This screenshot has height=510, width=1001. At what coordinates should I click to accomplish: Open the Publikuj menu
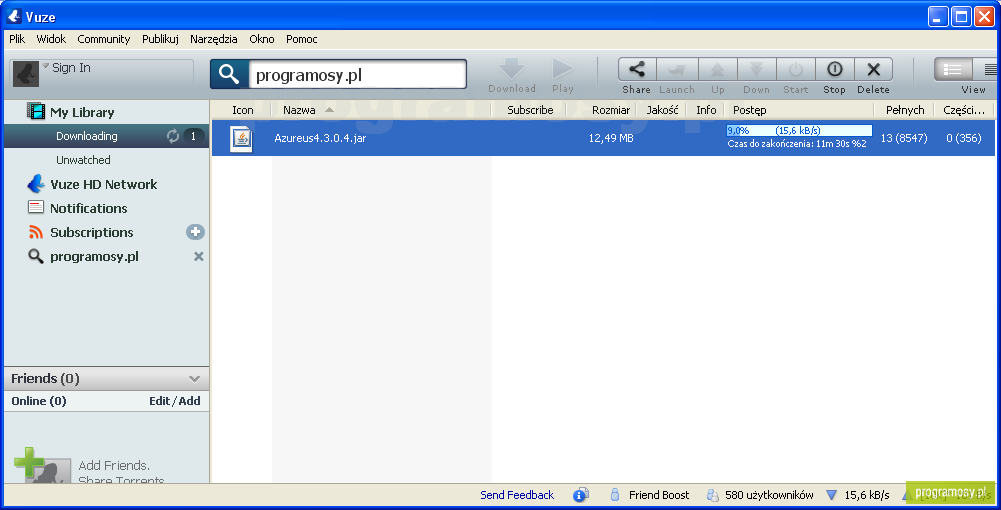[x=160, y=40]
